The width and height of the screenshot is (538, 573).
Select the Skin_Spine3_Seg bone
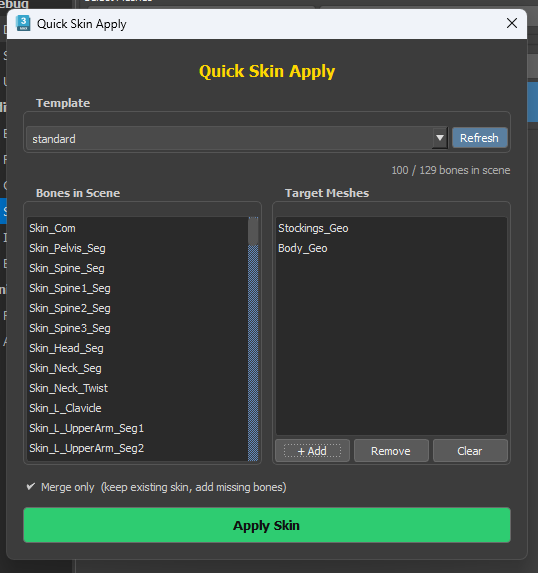tap(138, 328)
